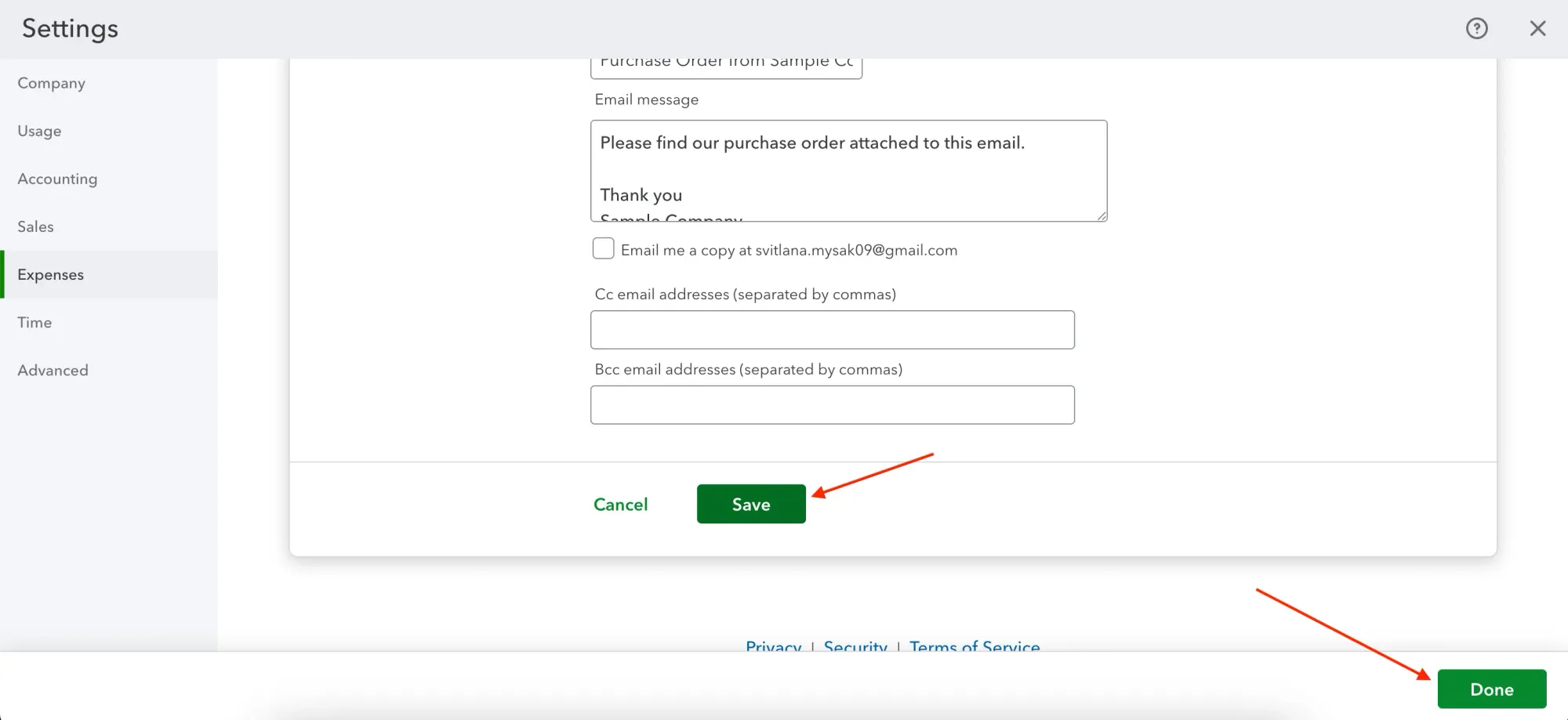Click the Save button
Screen dimensions: 1568x720
[x=750, y=504]
